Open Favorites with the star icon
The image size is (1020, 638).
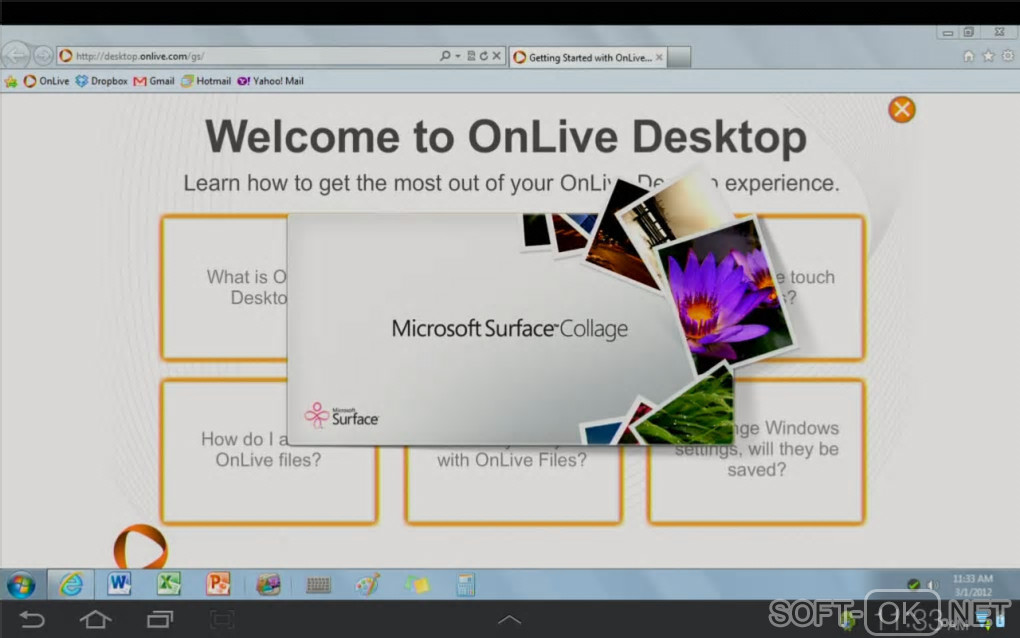point(988,56)
